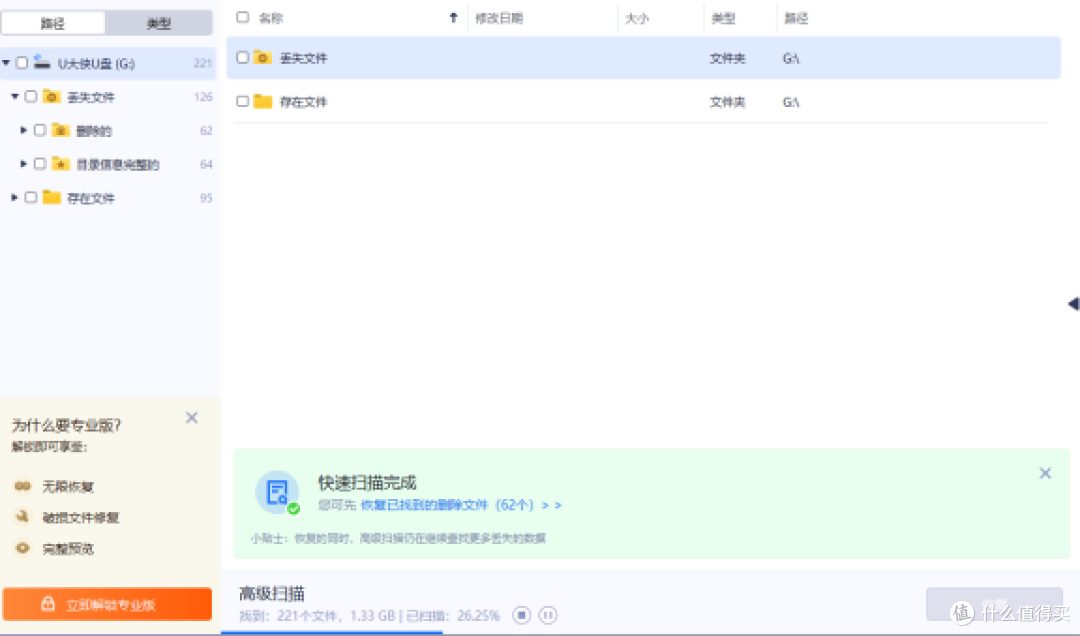Image resolution: width=1080 pixels, height=636 pixels.
Task: Click the sort direction arrow in 名称 column
Action: tap(453, 18)
